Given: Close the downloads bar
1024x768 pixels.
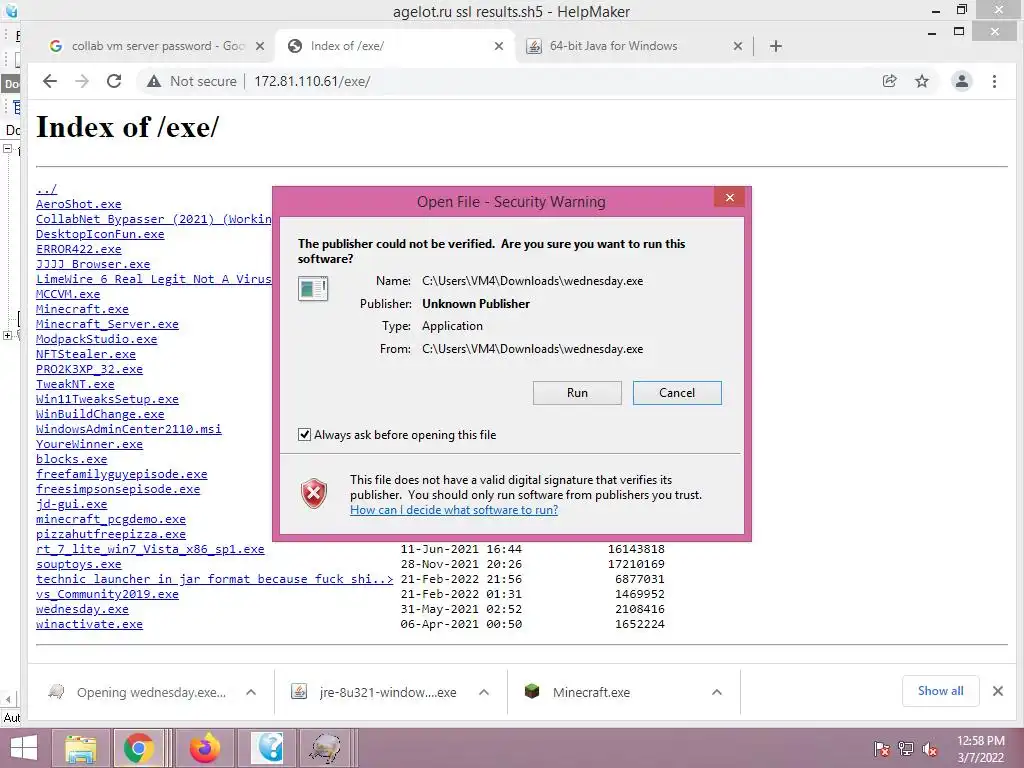Looking at the screenshot, I should [x=998, y=691].
